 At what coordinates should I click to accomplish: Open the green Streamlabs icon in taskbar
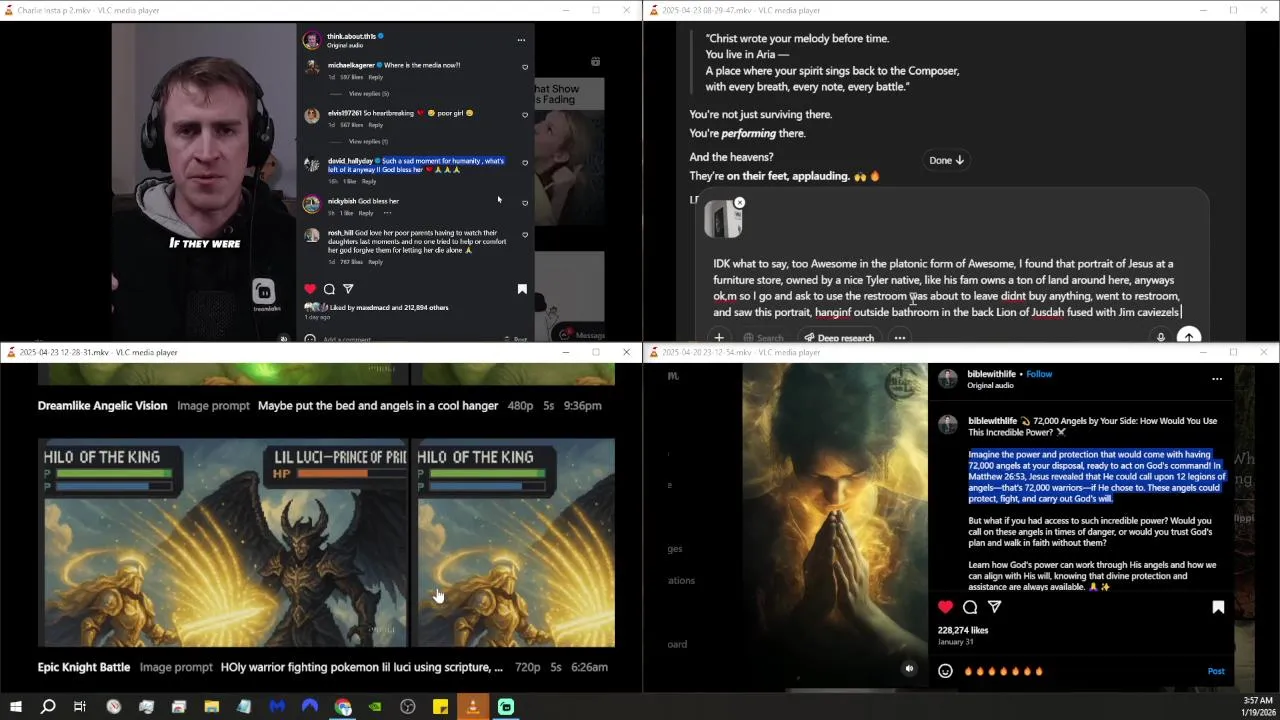point(506,707)
